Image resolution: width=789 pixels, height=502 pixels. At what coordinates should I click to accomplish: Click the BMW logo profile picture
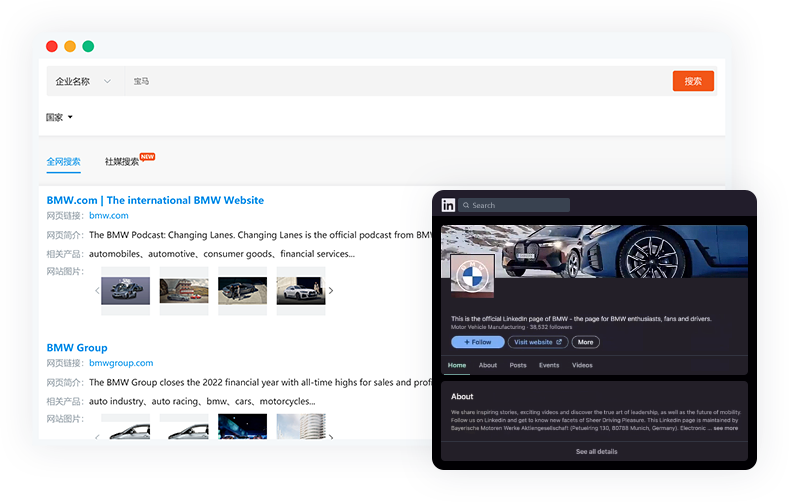472,276
